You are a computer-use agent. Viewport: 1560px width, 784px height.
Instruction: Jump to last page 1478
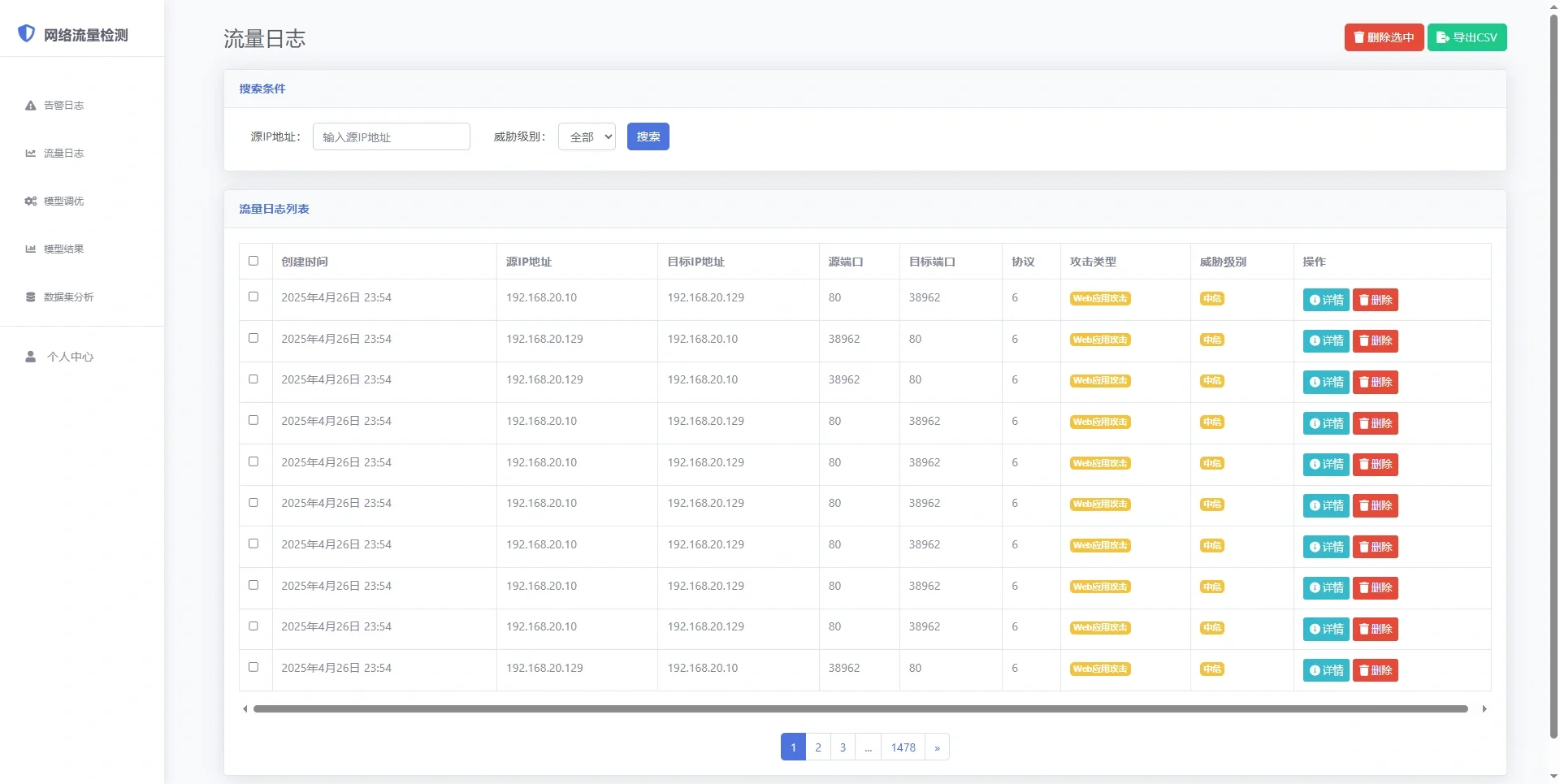tap(903, 747)
